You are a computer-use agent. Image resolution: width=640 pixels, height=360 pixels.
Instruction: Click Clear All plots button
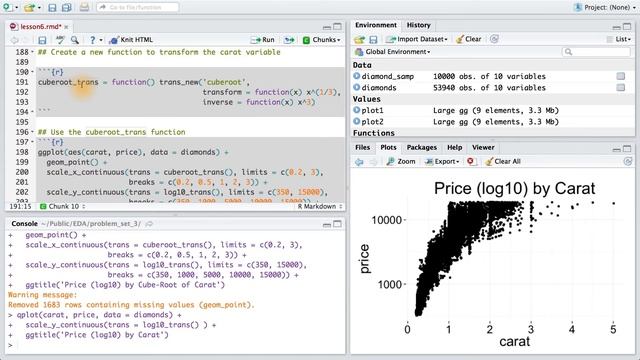503,162
